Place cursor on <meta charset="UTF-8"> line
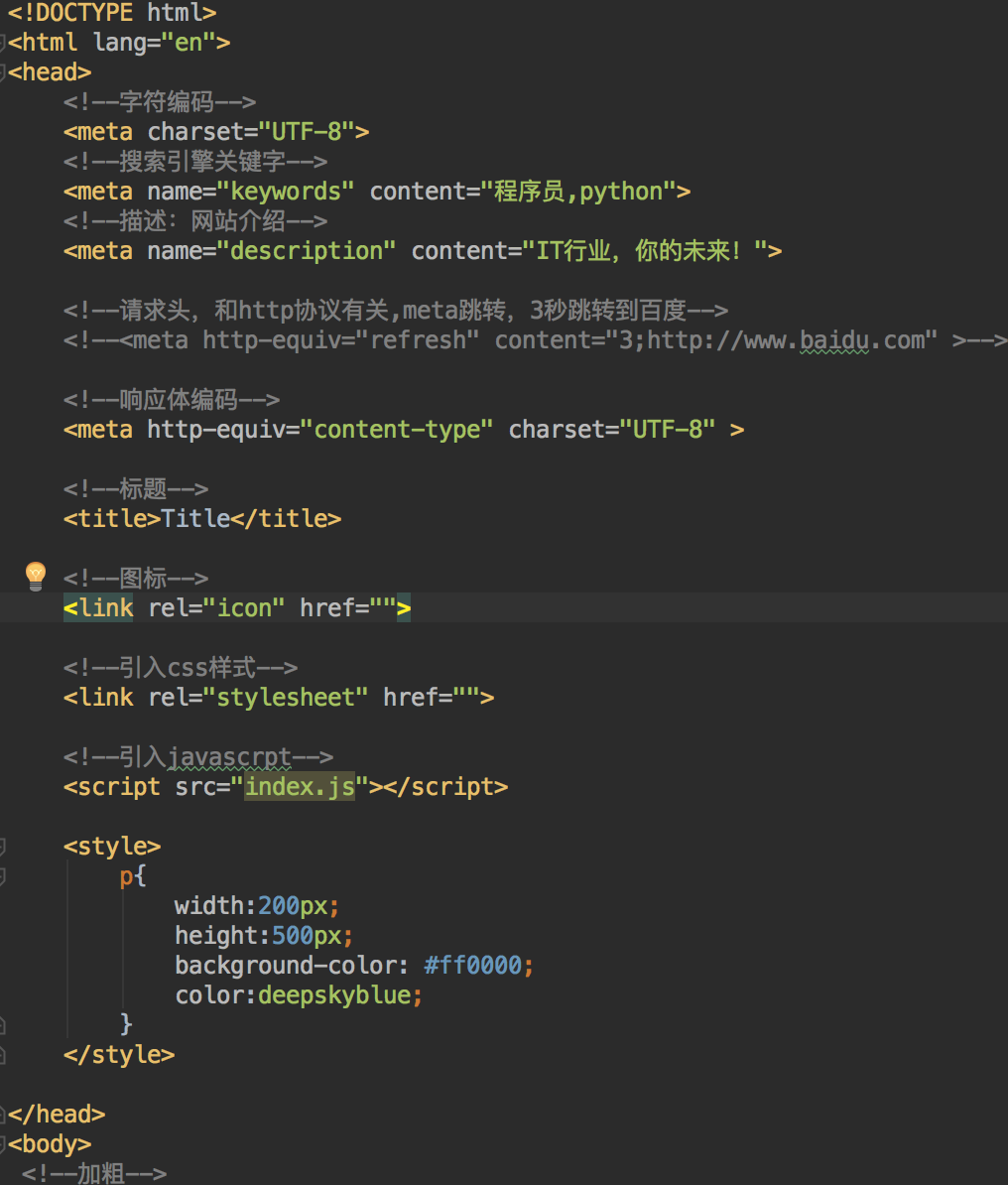The width and height of the screenshot is (1008, 1185). point(216,132)
